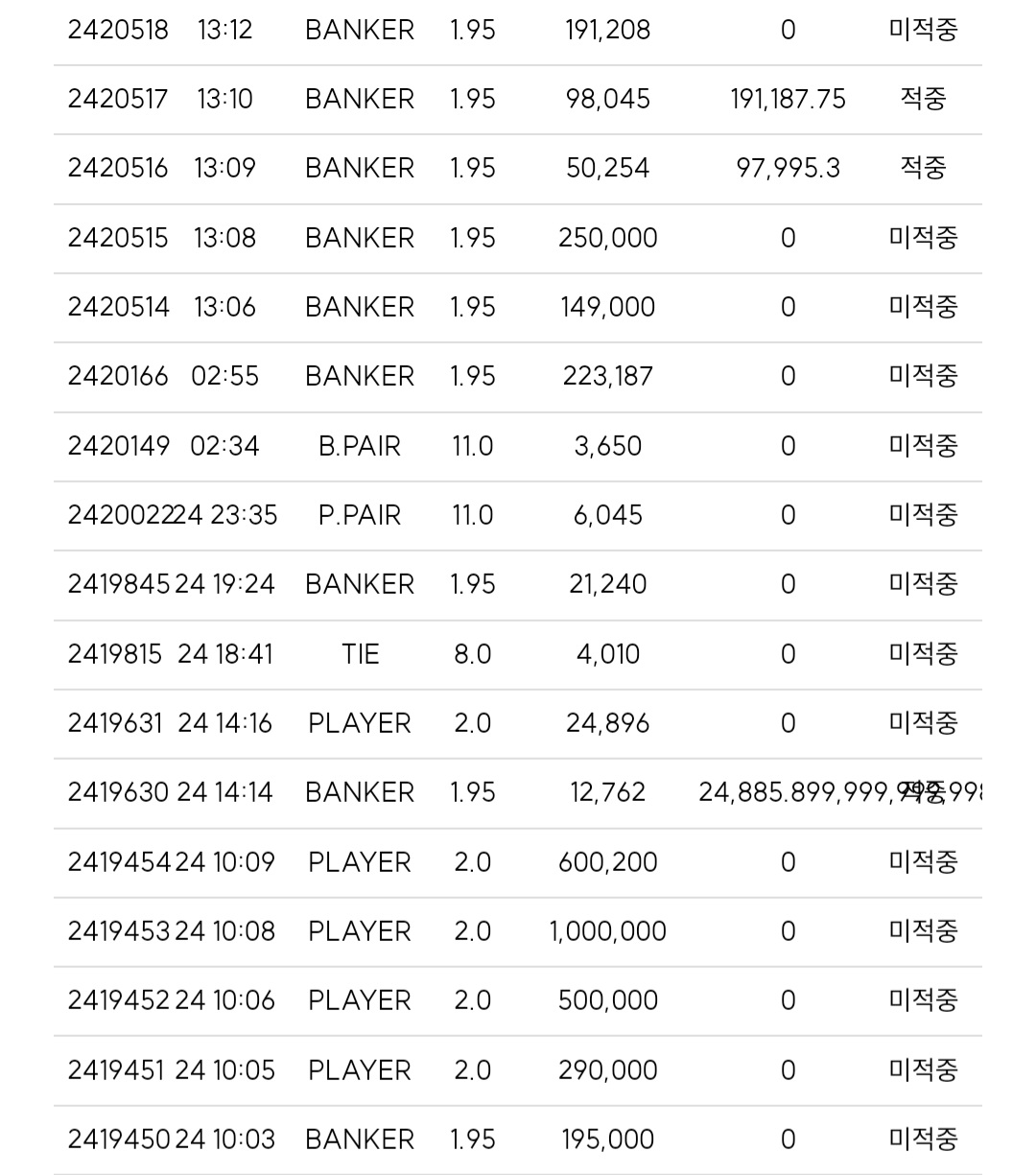Viewport: 1036px width, 1175px height.
Task: Open the row for bet 2420516
Action: coord(518,169)
